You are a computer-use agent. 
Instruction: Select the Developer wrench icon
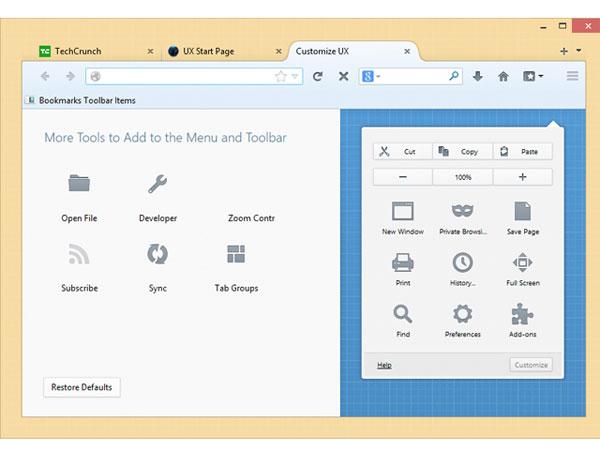click(157, 183)
